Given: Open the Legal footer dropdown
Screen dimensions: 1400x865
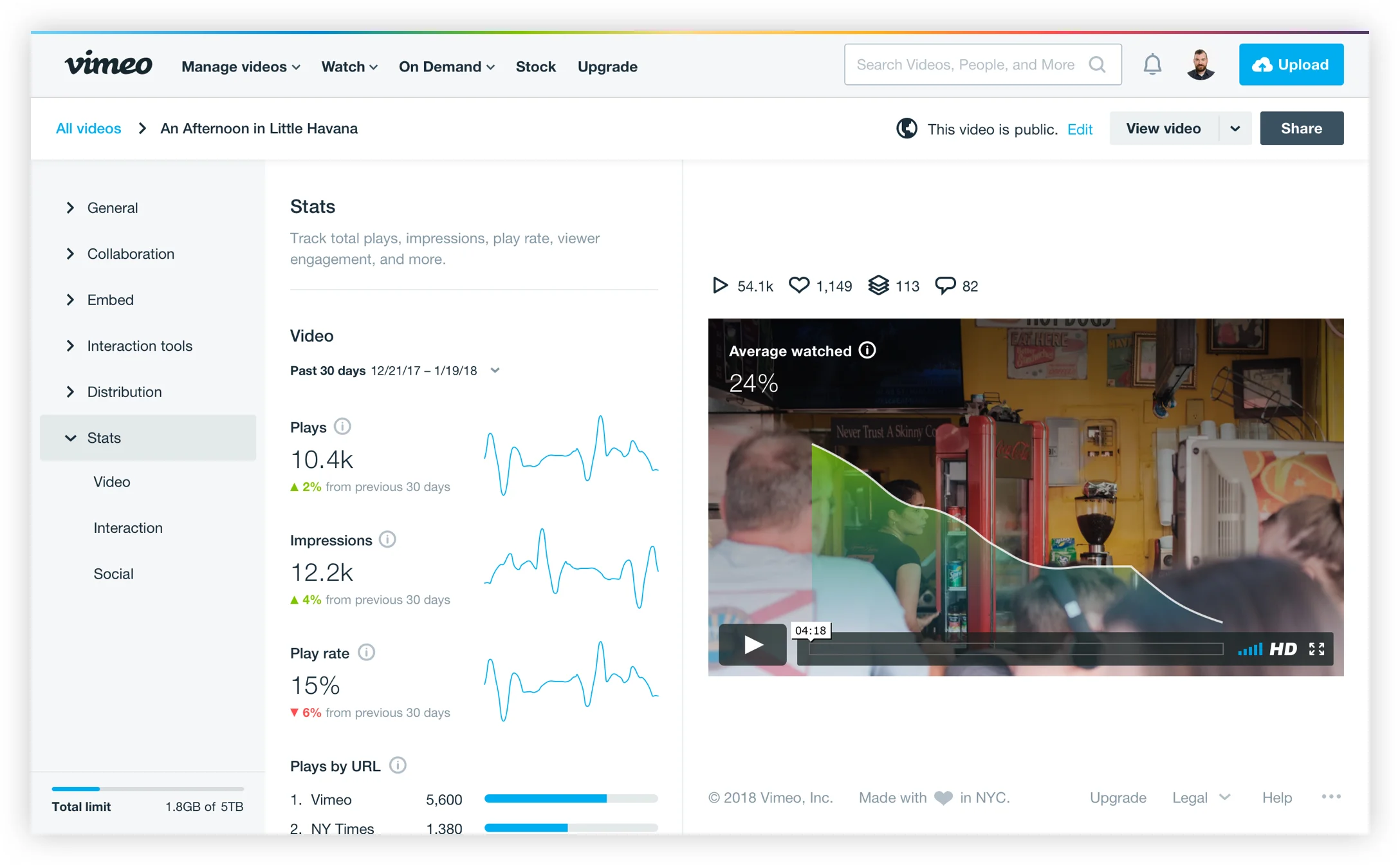Looking at the screenshot, I should tap(1201, 798).
